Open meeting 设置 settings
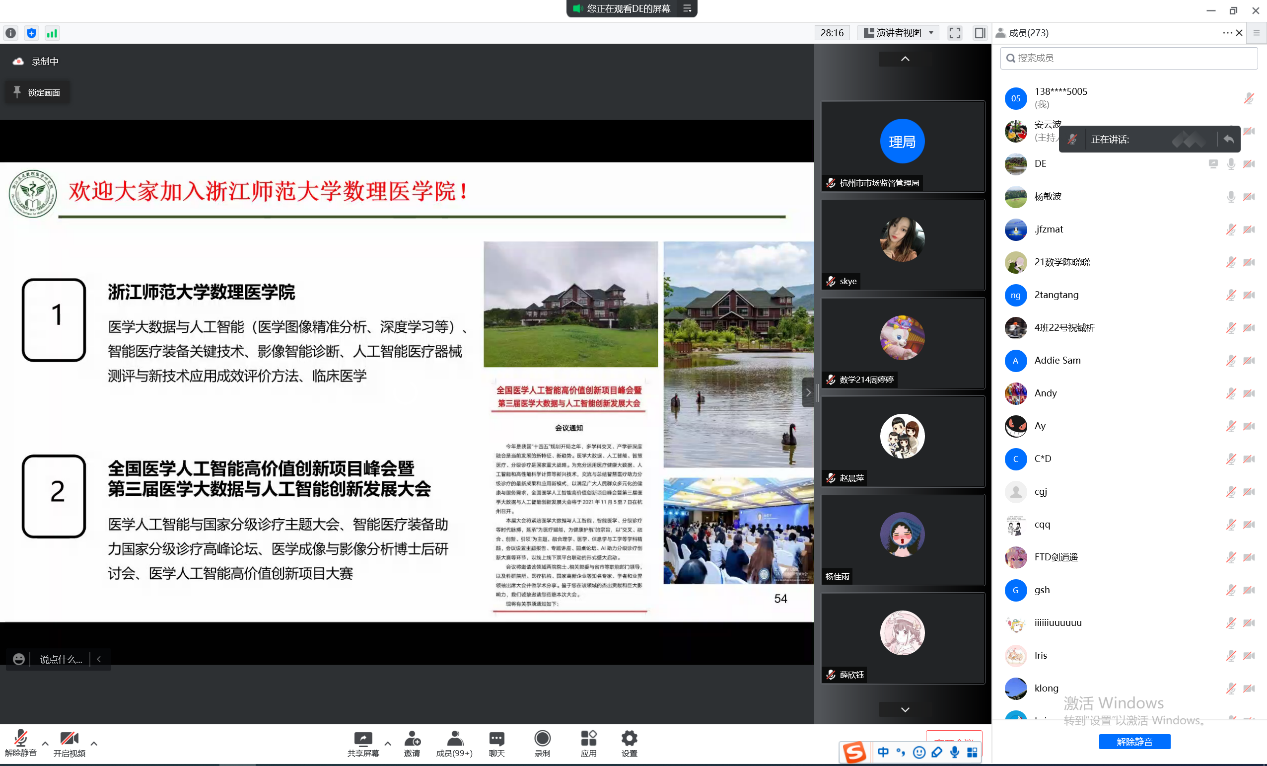This screenshot has height=766, width=1267. click(629, 743)
